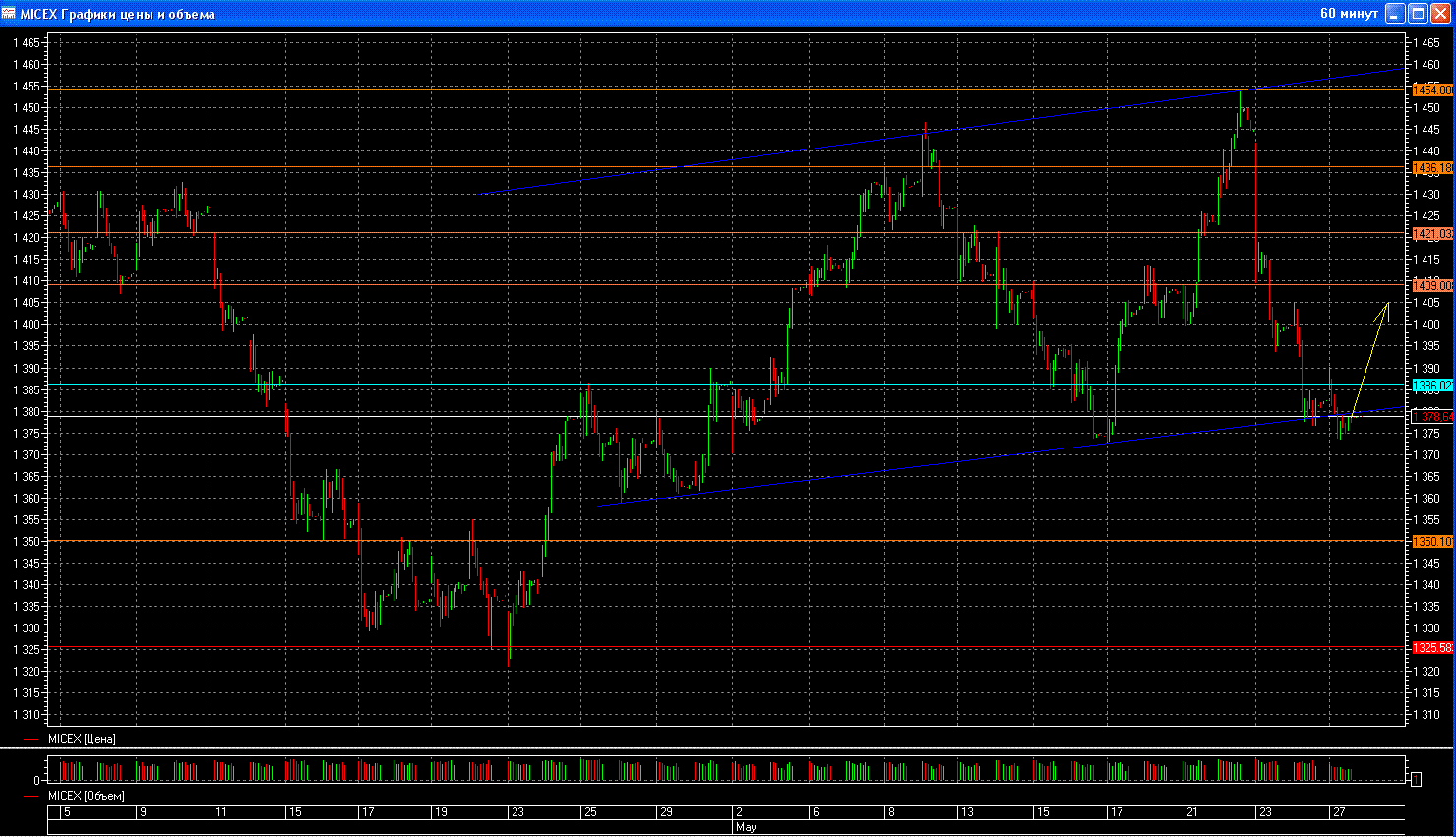Screen dimensions: 1456x837
Task: Click the MICEX window icon in title bar
Action: (9, 14)
